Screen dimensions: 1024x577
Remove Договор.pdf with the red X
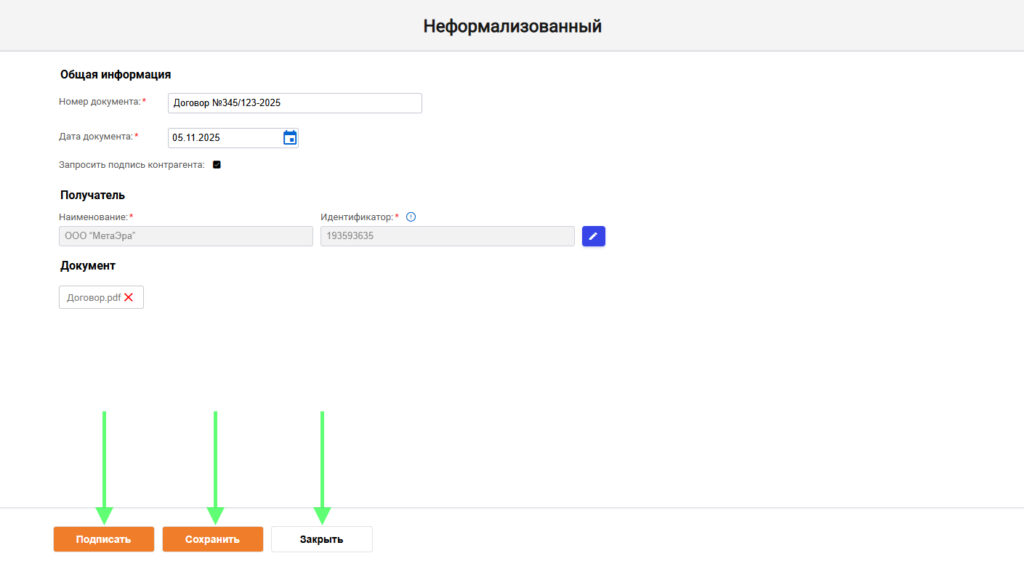128,297
